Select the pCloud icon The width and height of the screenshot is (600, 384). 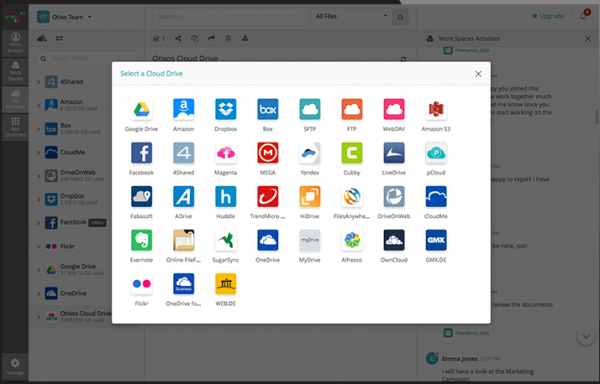436,153
